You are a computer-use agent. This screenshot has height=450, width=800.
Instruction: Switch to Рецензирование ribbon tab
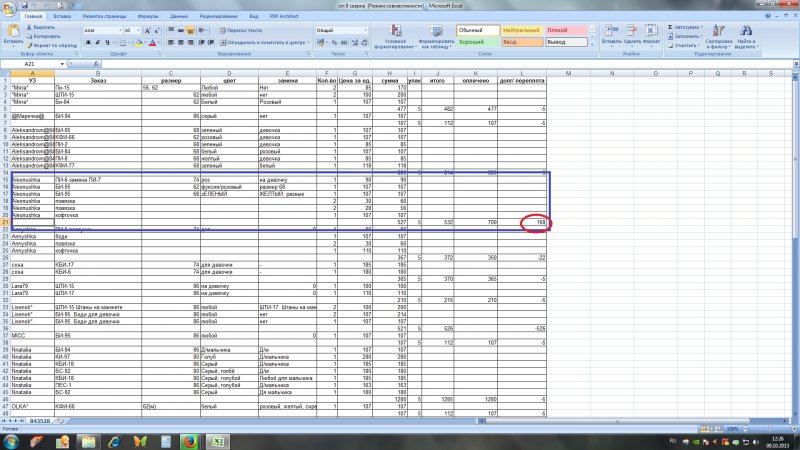[x=218, y=16]
